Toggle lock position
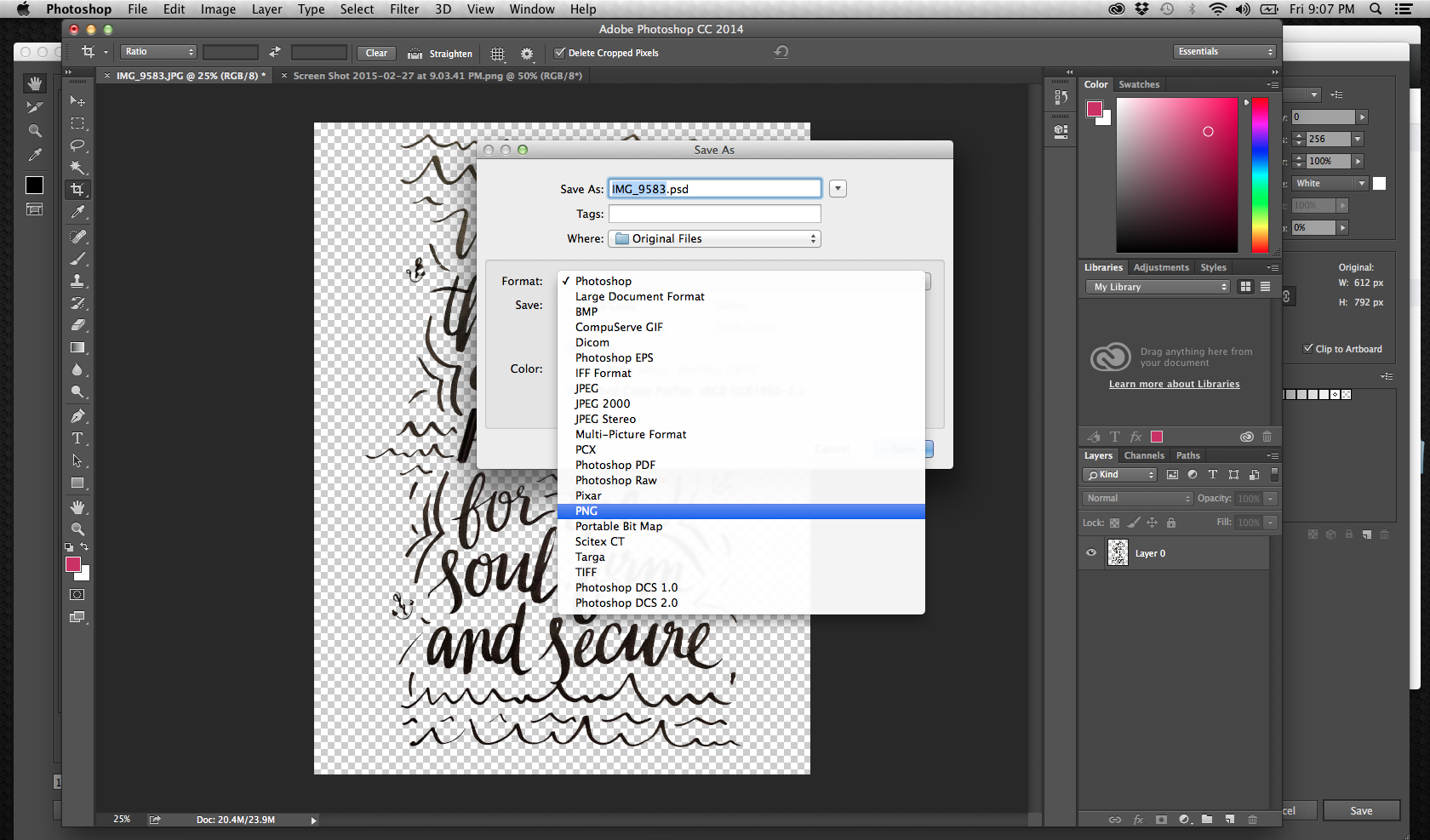This screenshot has height=840, width=1430. click(1152, 523)
